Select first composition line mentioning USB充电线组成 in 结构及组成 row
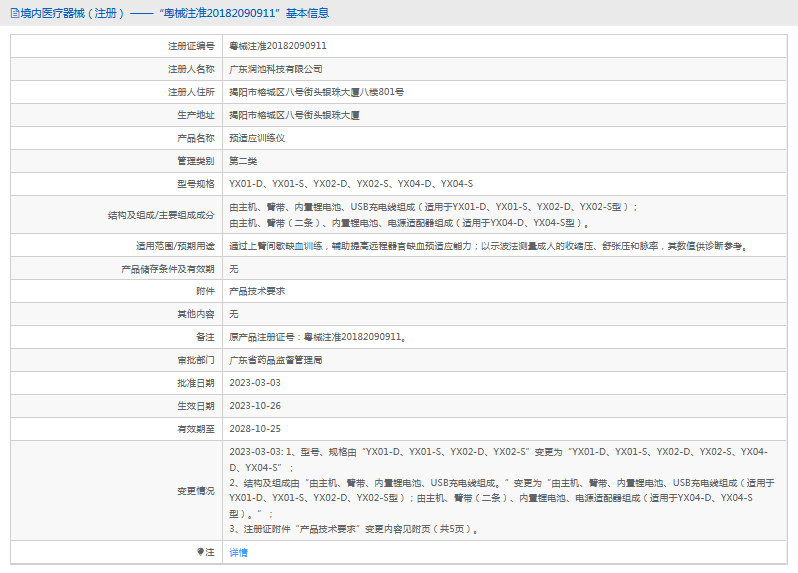798x573 pixels. click(433, 207)
